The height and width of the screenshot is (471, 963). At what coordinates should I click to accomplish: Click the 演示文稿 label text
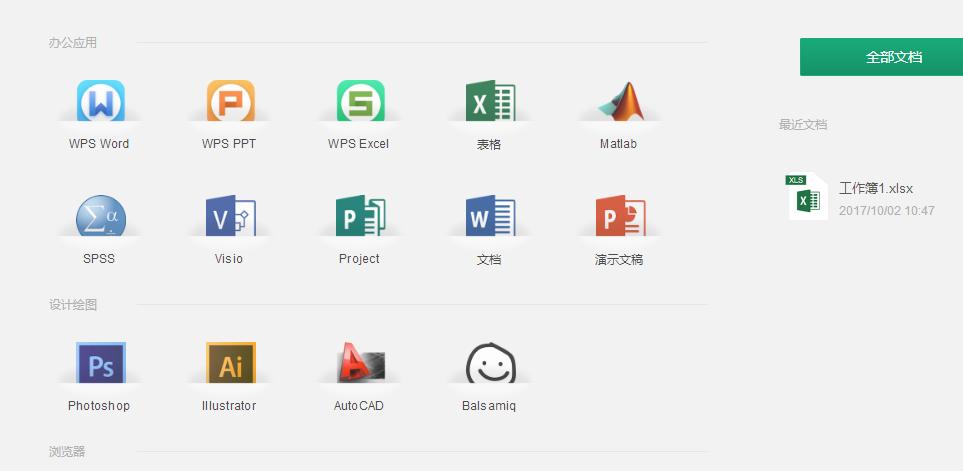point(619,259)
